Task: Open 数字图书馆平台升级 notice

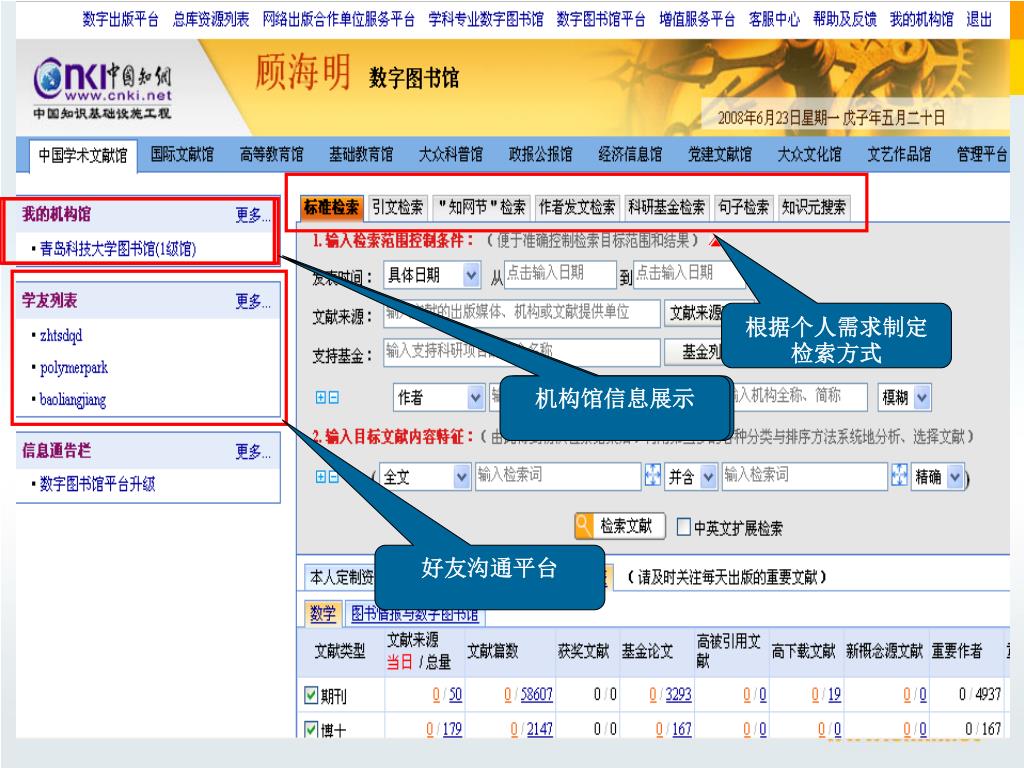Action: coord(97,484)
